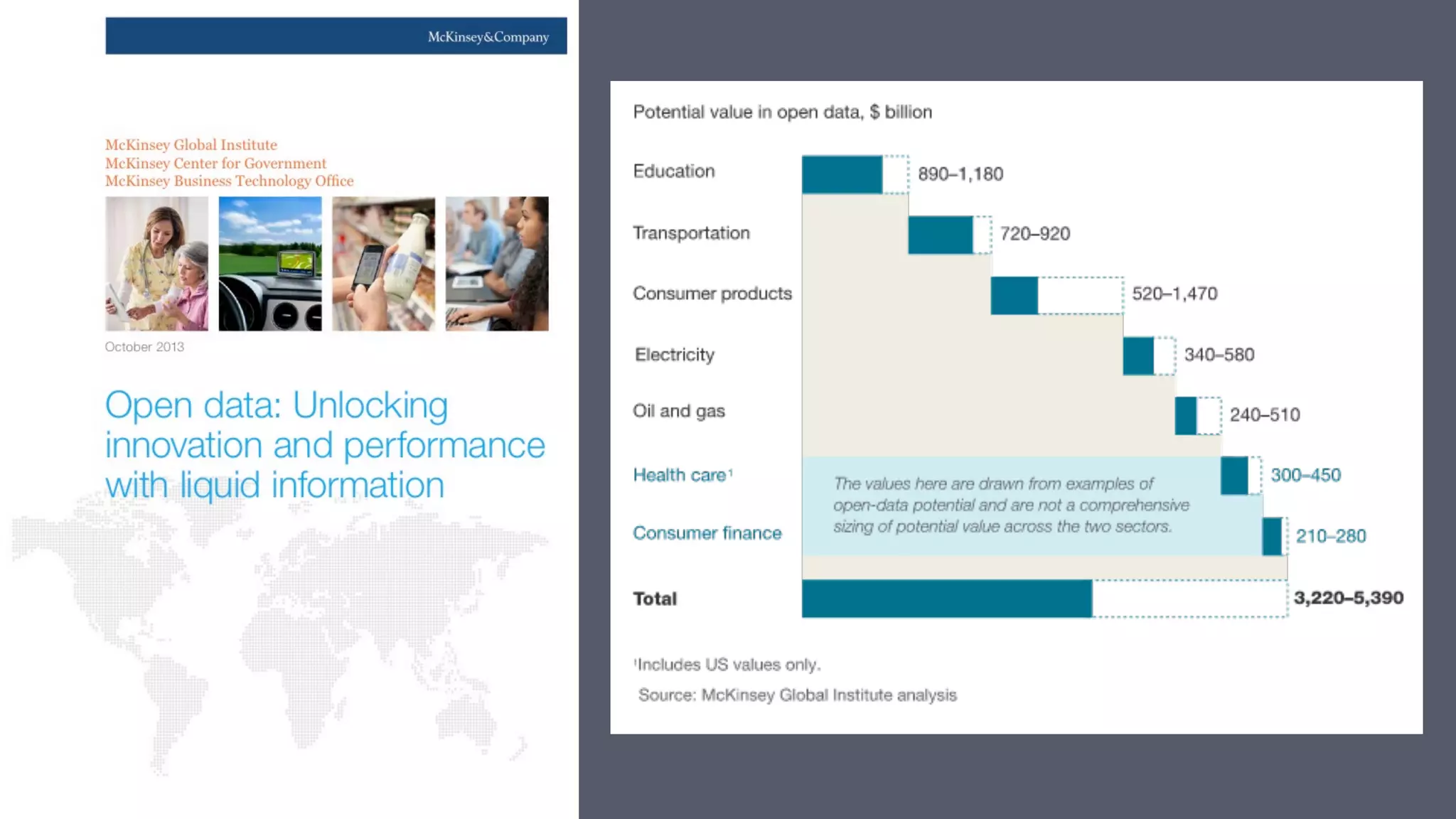Click the Open data report title
Image resolution: width=1456 pixels, height=819 pixels.
(324, 445)
